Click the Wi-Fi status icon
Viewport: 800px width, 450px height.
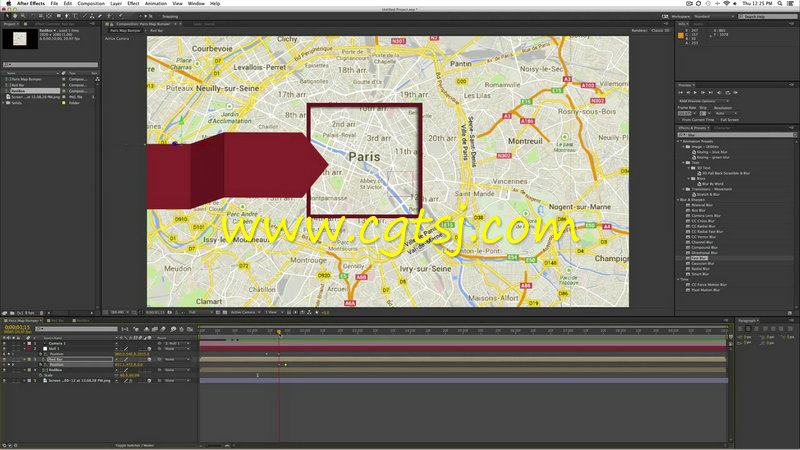pos(726,3)
